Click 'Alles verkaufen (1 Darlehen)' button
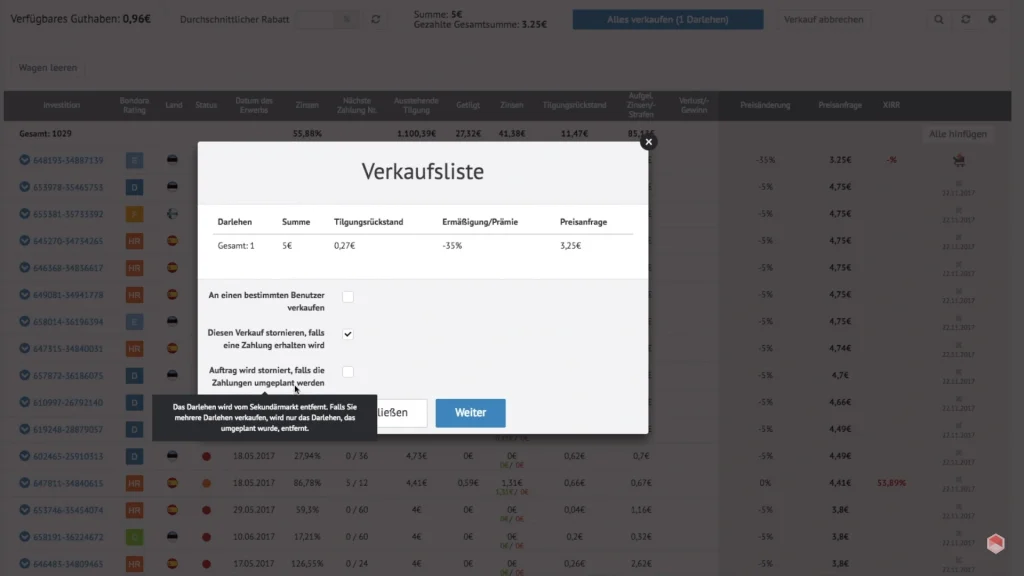The image size is (1024, 576). (x=667, y=20)
